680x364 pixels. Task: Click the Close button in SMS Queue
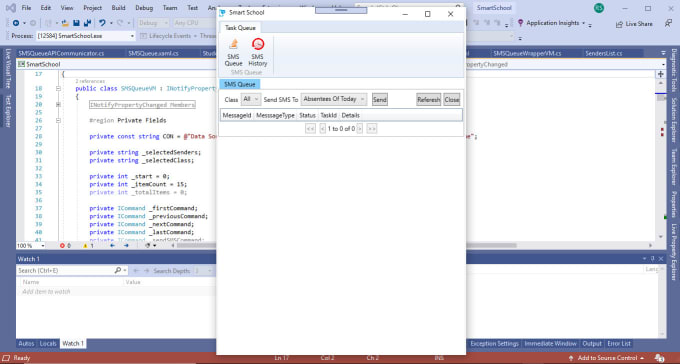point(451,100)
